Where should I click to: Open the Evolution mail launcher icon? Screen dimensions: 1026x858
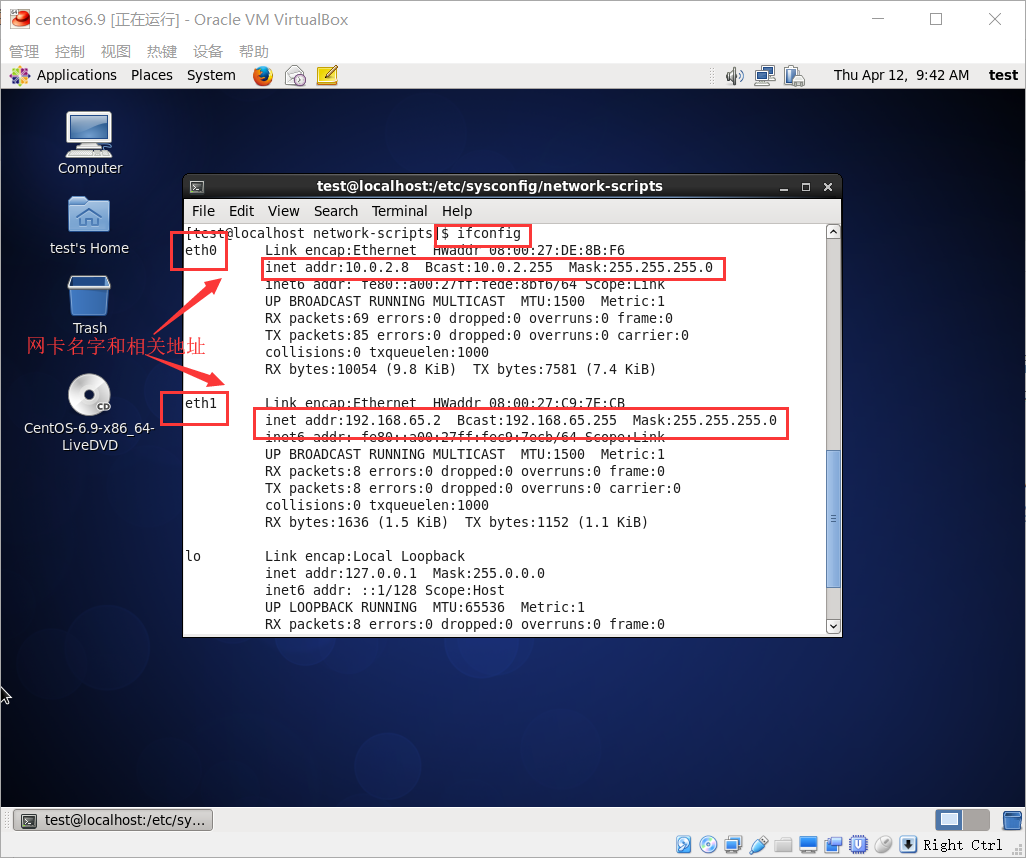(295, 76)
